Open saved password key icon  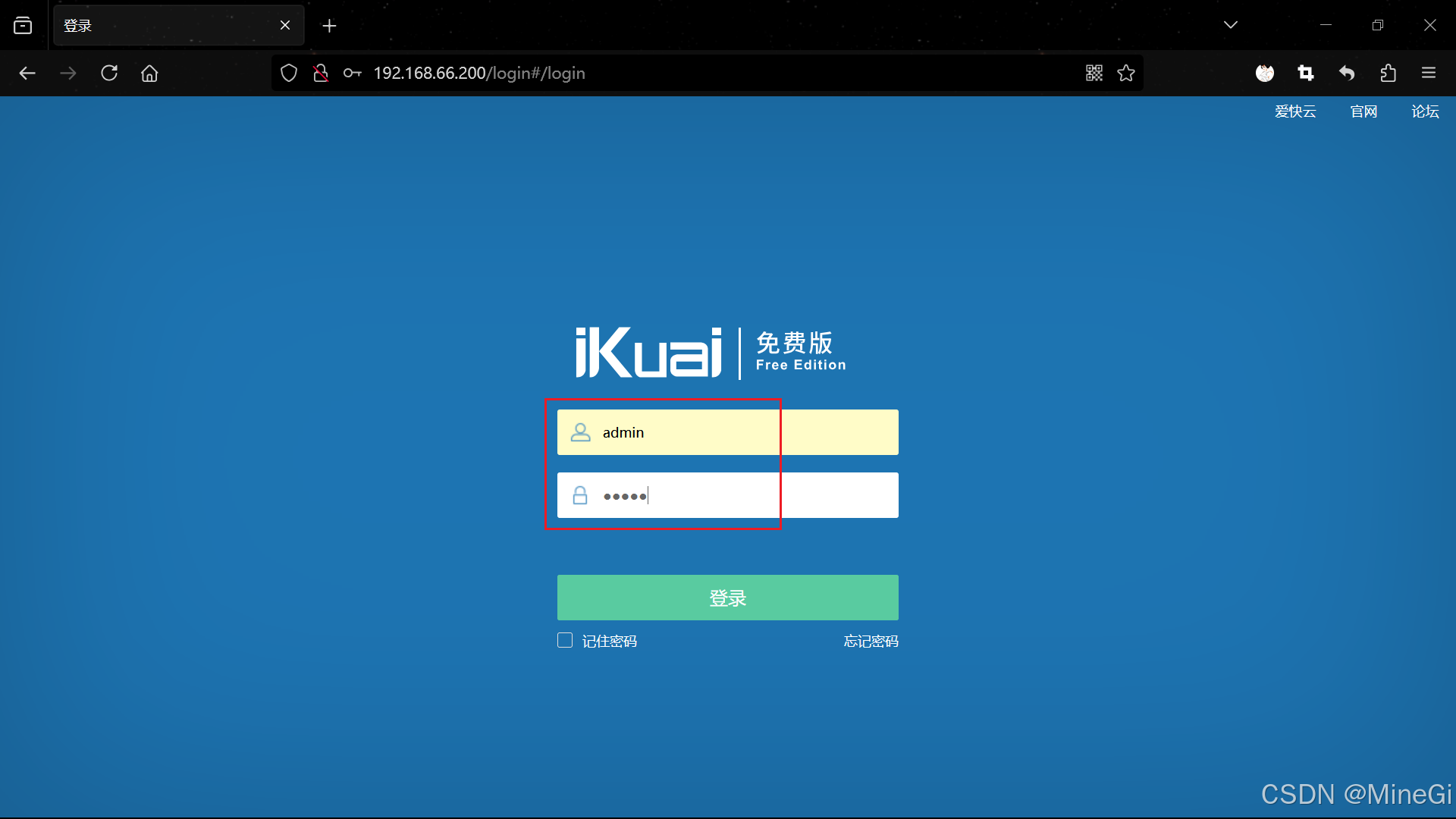click(352, 73)
